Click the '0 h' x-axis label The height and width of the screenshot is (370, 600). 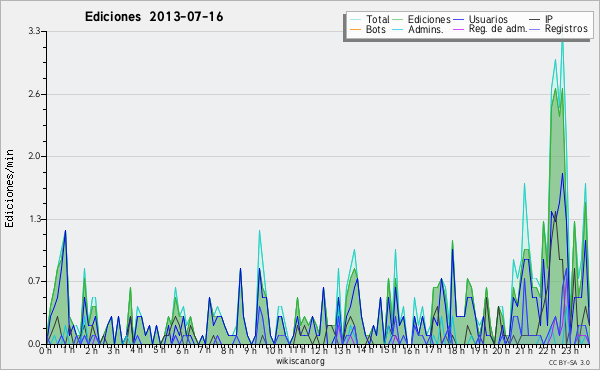(x=45, y=350)
